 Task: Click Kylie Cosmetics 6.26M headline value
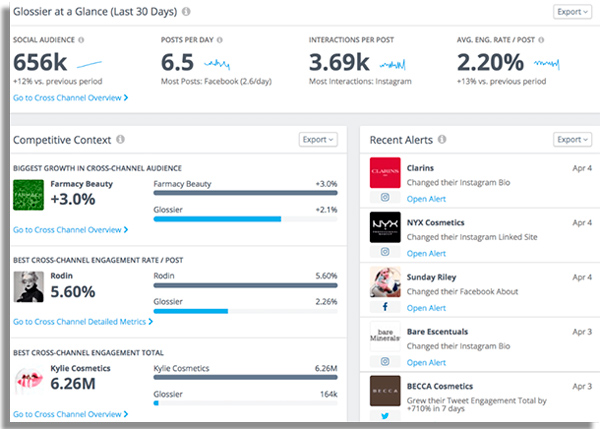[73, 383]
